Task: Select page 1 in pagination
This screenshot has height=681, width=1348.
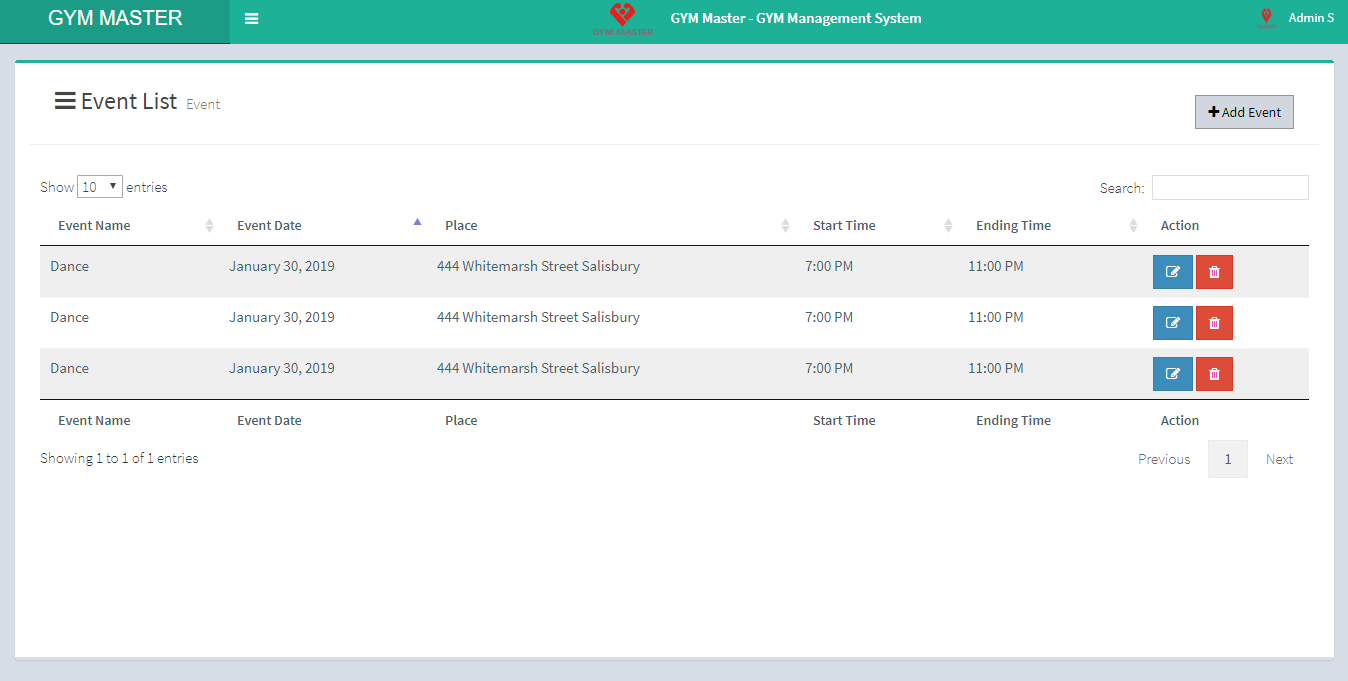Action: 1227,460
